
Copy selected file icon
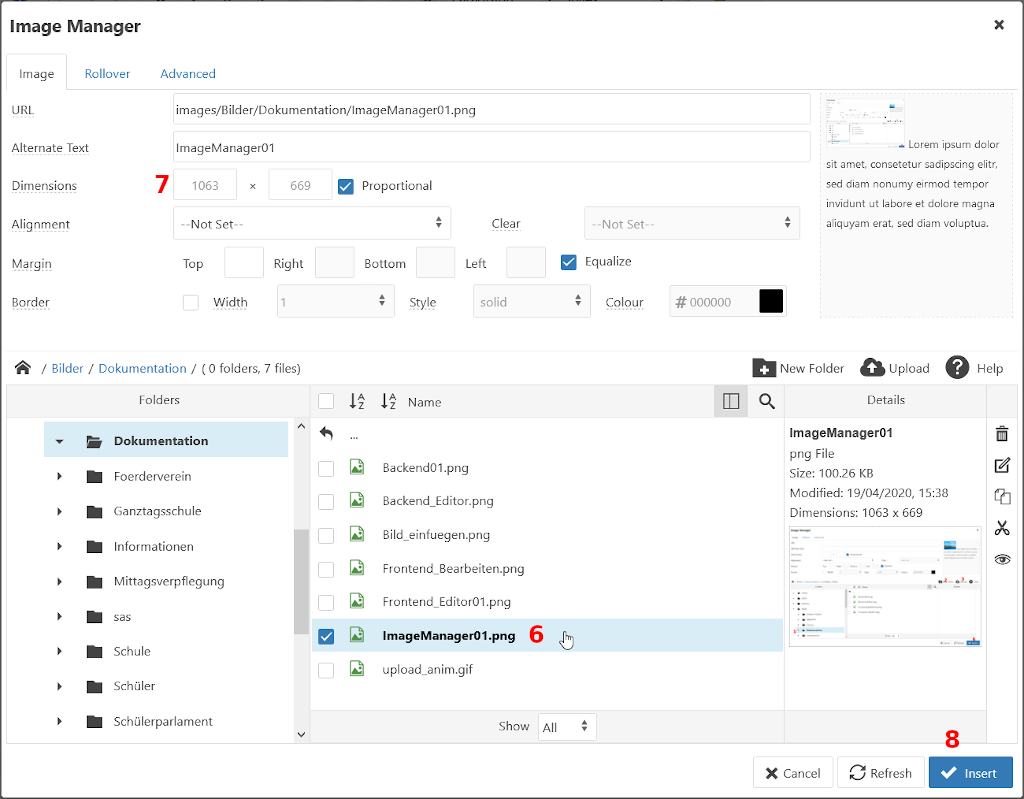click(x=1002, y=497)
